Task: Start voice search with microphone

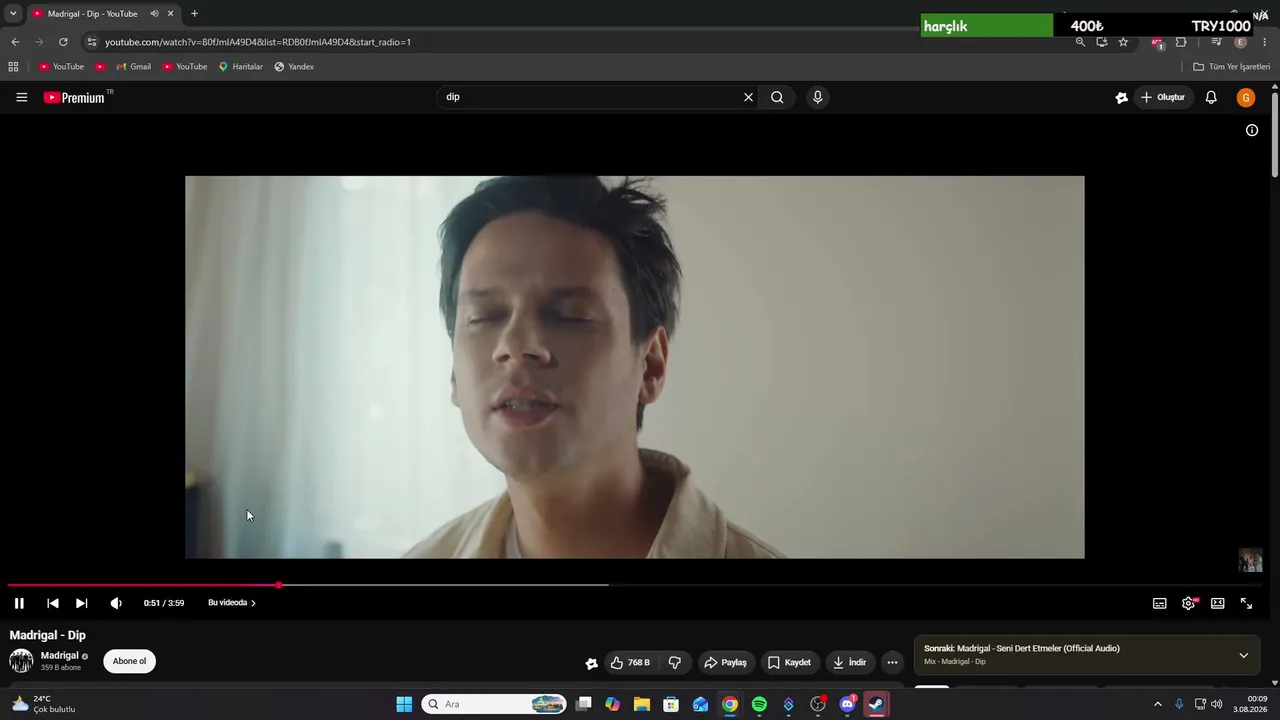Action: pyautogui.click(x=818, y=97)
